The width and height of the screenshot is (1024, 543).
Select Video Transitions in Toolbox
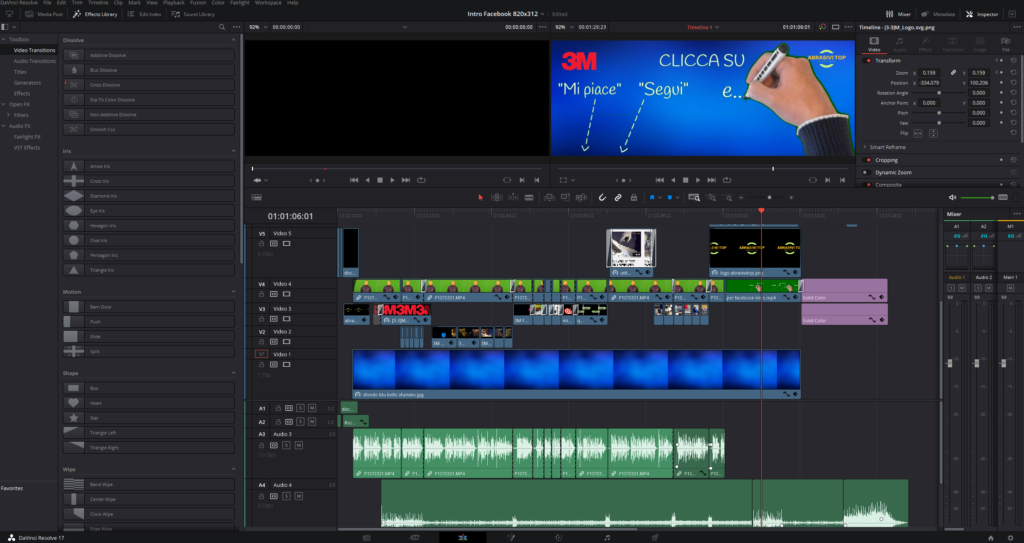(x=35, y=50)
